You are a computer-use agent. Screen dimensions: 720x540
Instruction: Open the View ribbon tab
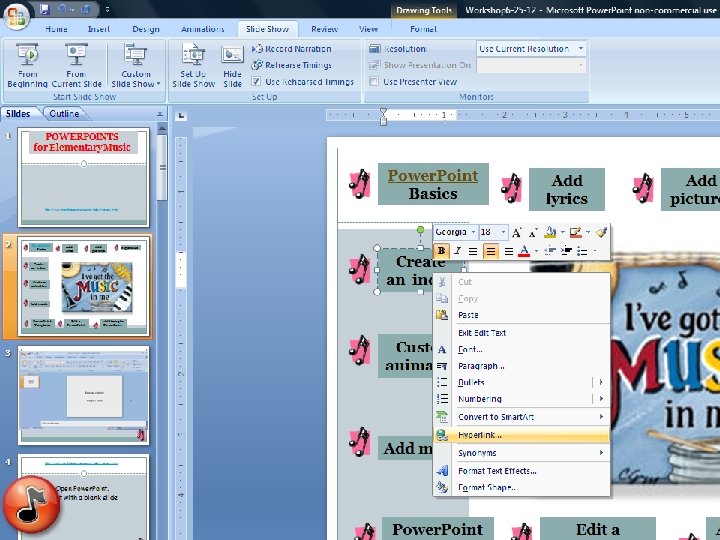368,29
